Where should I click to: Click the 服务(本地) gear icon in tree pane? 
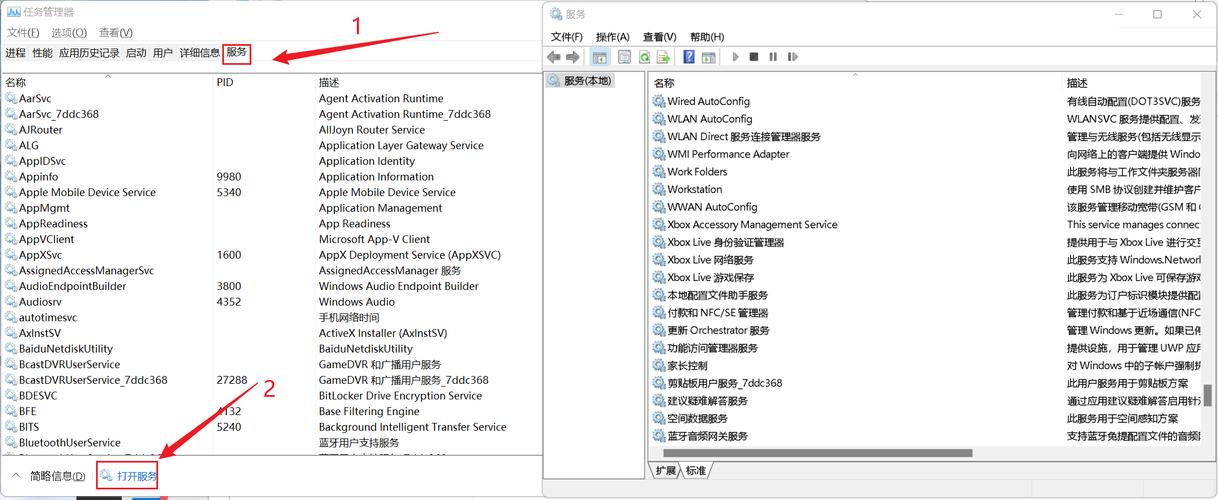(x=555, y=81)
